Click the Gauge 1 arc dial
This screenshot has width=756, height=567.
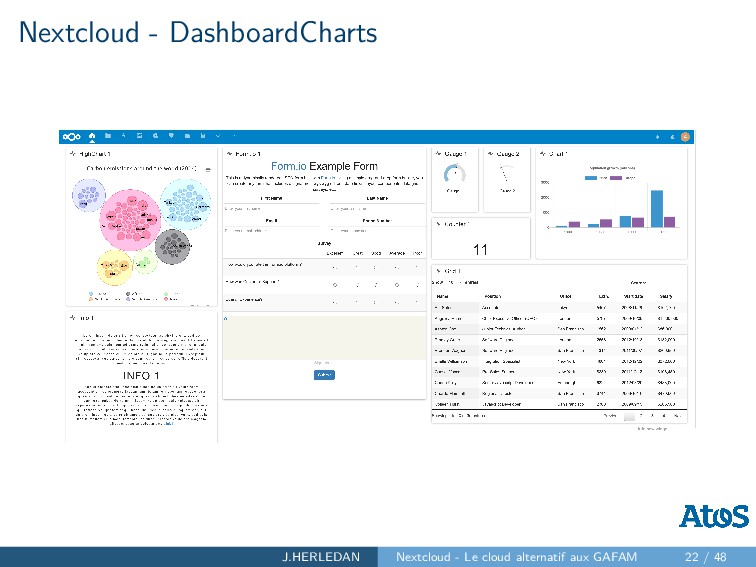point(455,173)
